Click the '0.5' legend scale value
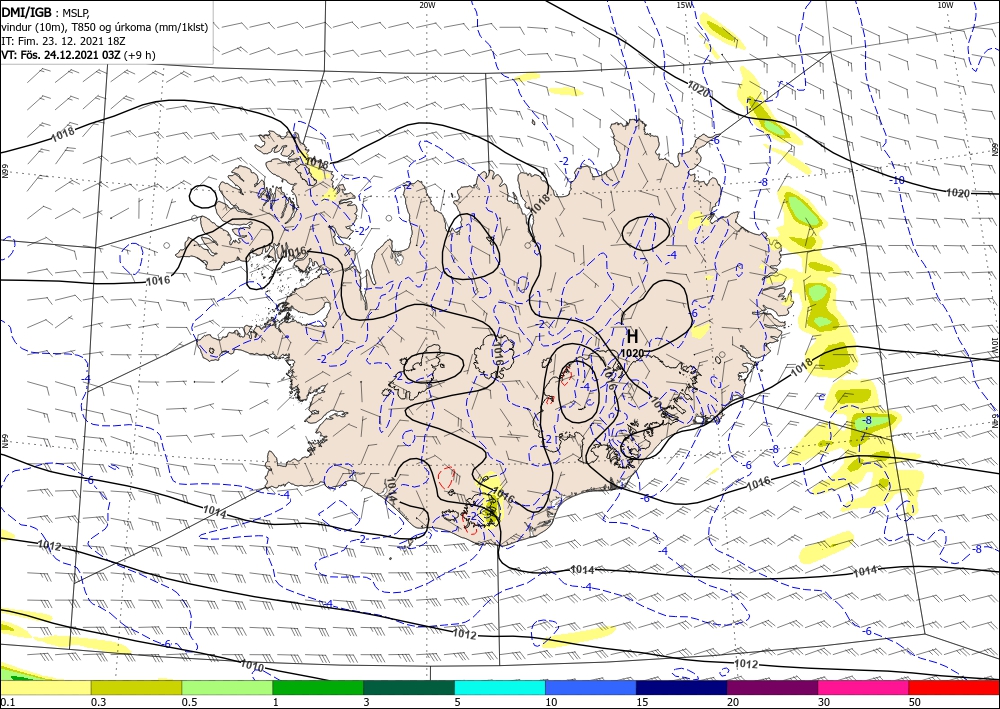1000x709 pixels. pos(189,702)
